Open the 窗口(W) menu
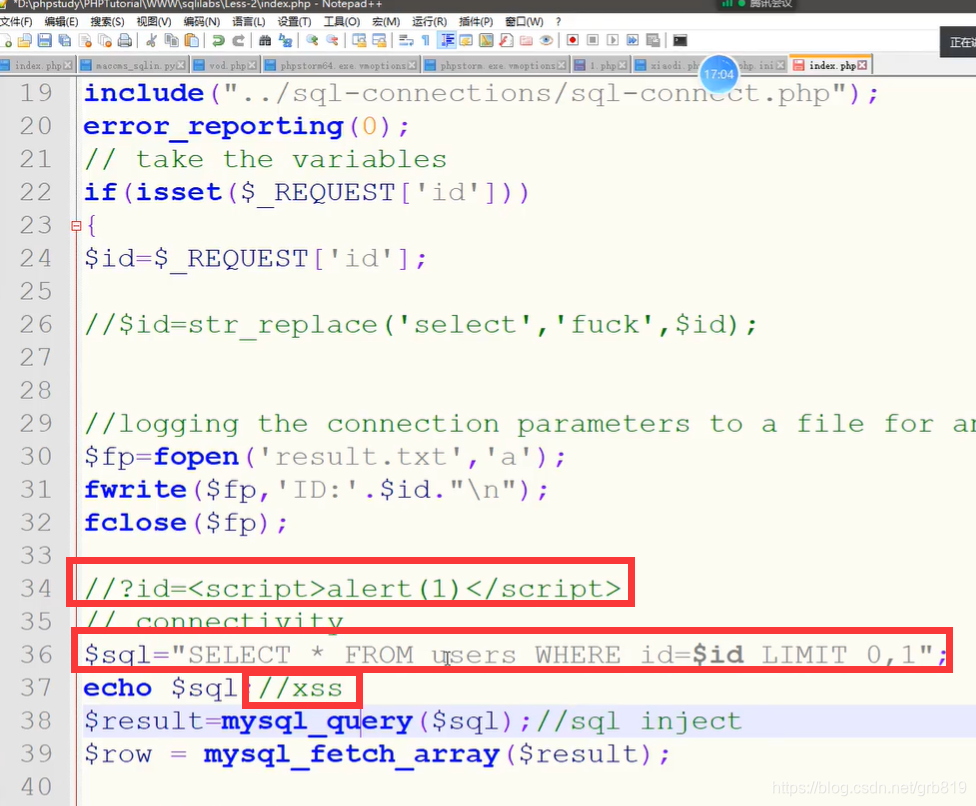This screenshot has height=806, width=976. pyautogui.click(x=523, y=22)
